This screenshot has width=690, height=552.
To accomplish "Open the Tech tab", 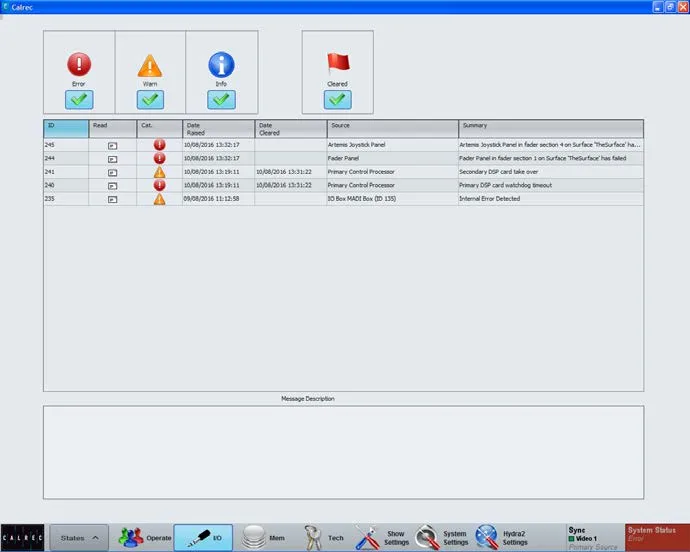I will pos(323,538).
